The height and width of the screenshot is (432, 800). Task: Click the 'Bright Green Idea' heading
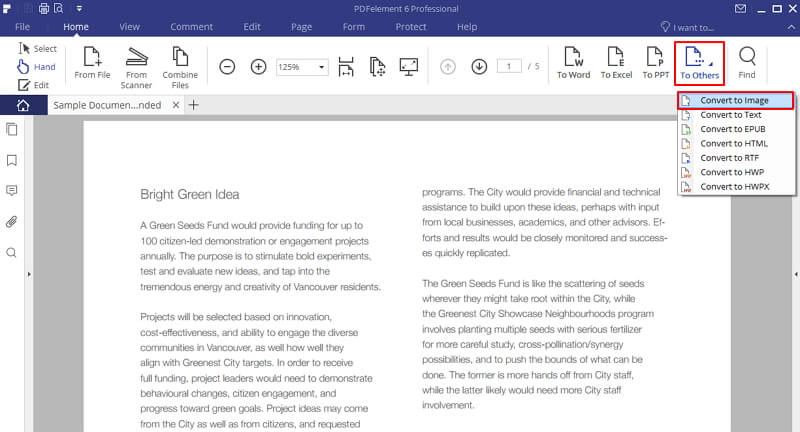click(x=190, y=194)
